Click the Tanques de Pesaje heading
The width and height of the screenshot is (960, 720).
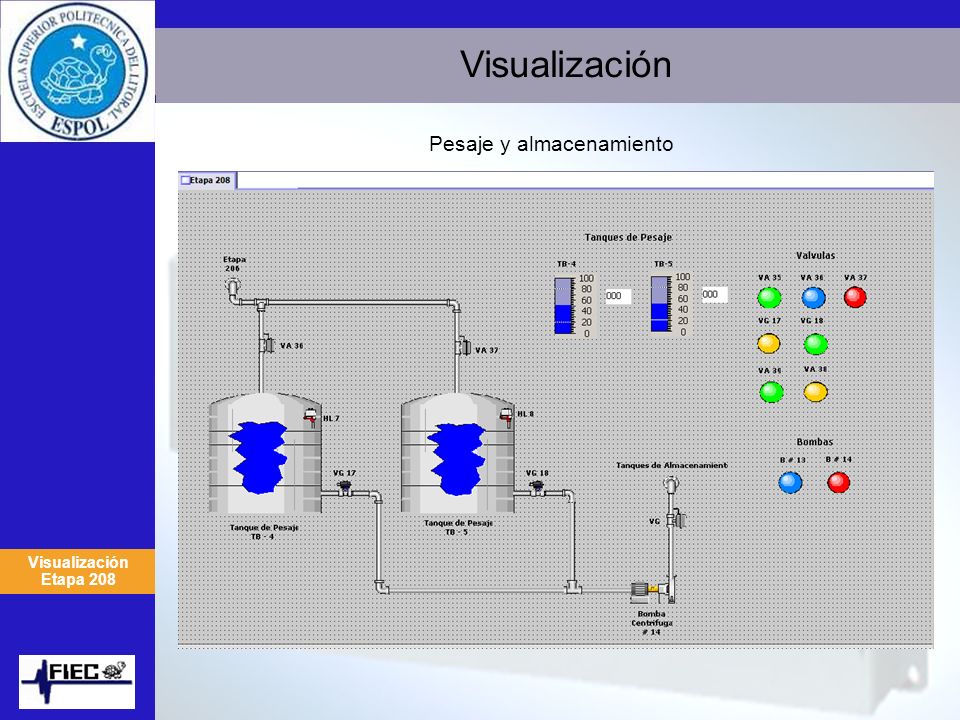pyautogui.click(x=628, y=237)
